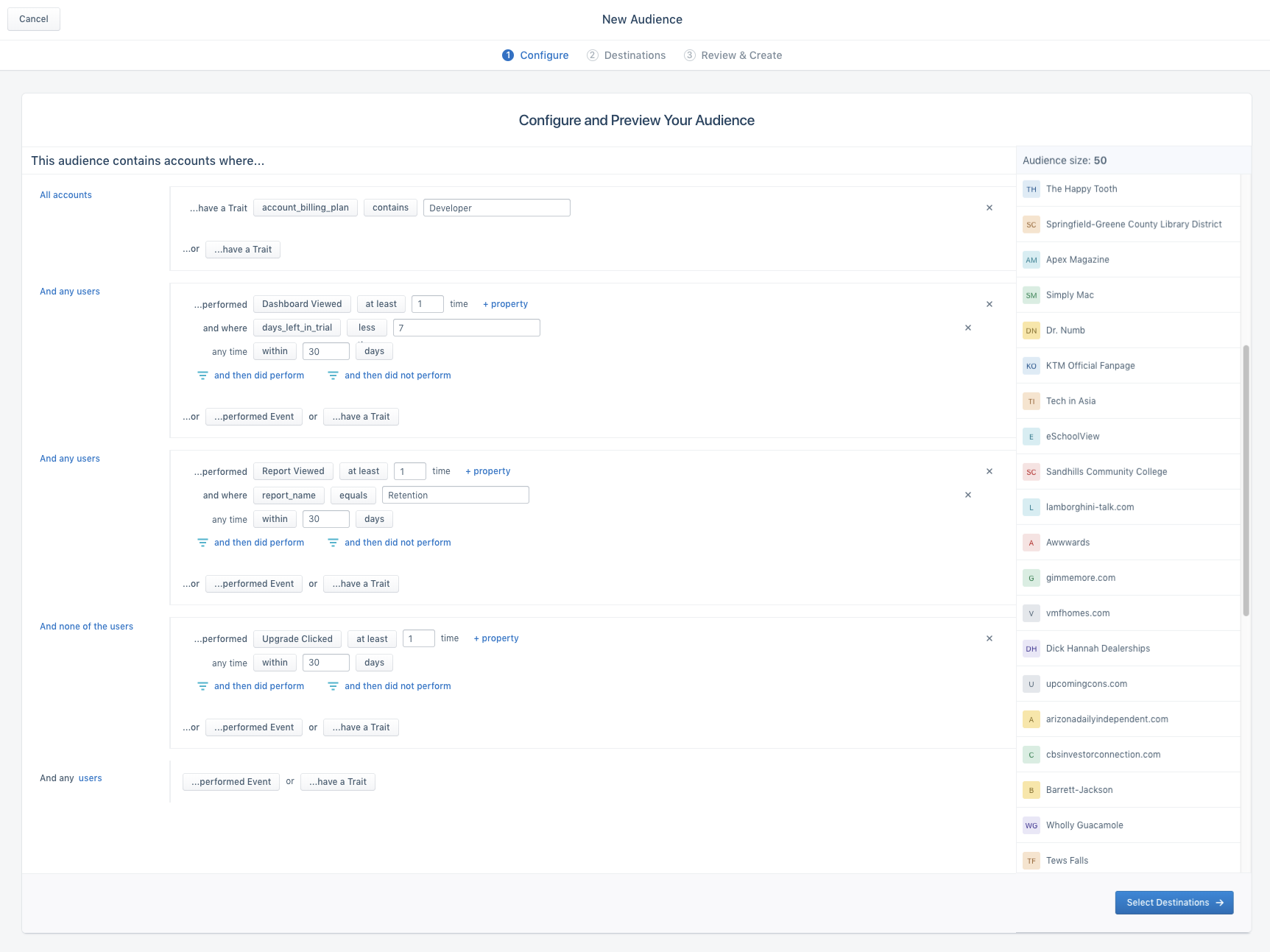The width and height of the screenshot is (1270, 952).
Task: Remove the days_left_in_trial property filter
Action: click(968, 328)
